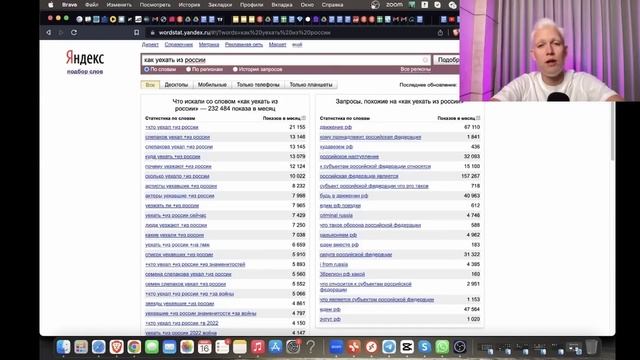Open the 'Закладки' menu
Viewport: 640px width, 360px height.
[x=220, y=5]
